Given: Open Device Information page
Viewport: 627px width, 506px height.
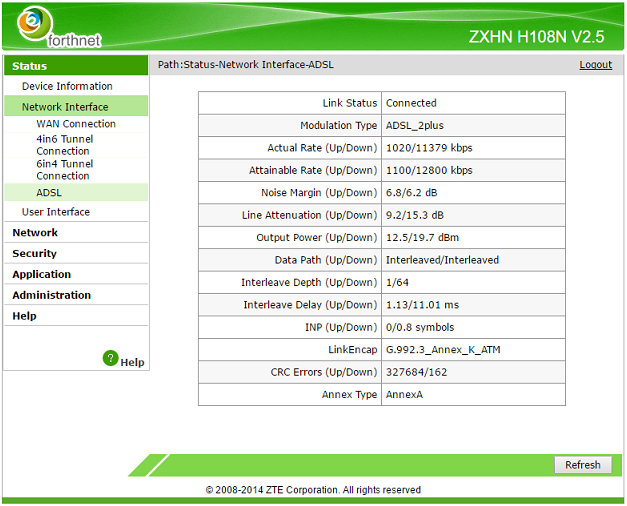Looking at the screenshot, I should point(67,86).
